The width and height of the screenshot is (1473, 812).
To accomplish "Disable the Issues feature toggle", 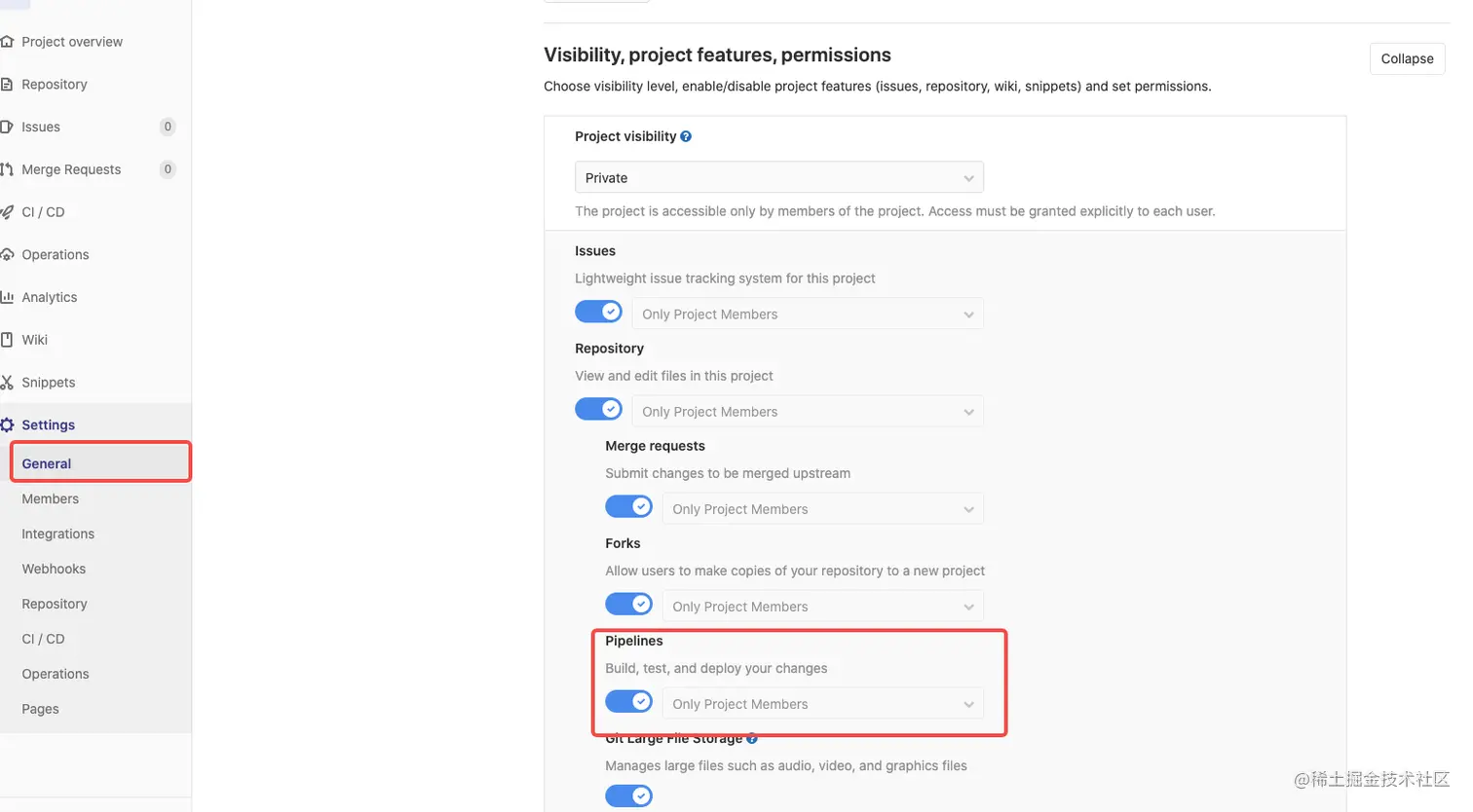I will [598, 312].
